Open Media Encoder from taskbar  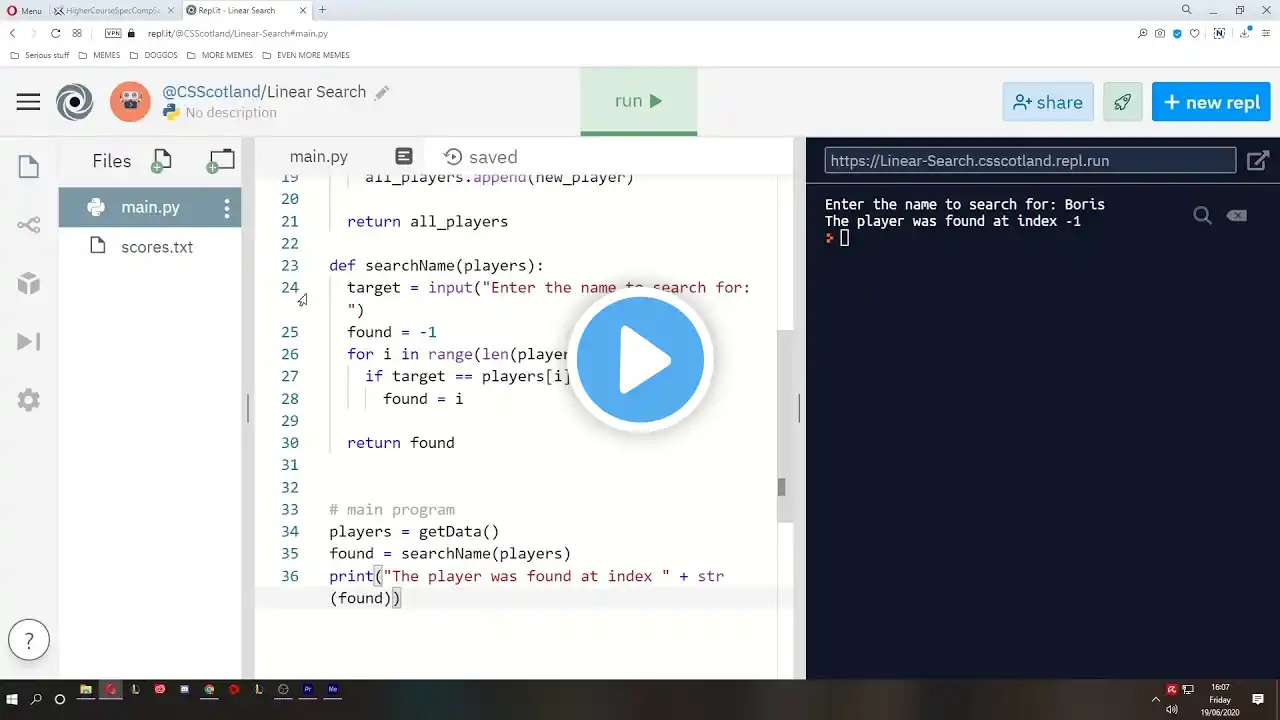click(333, 689)
